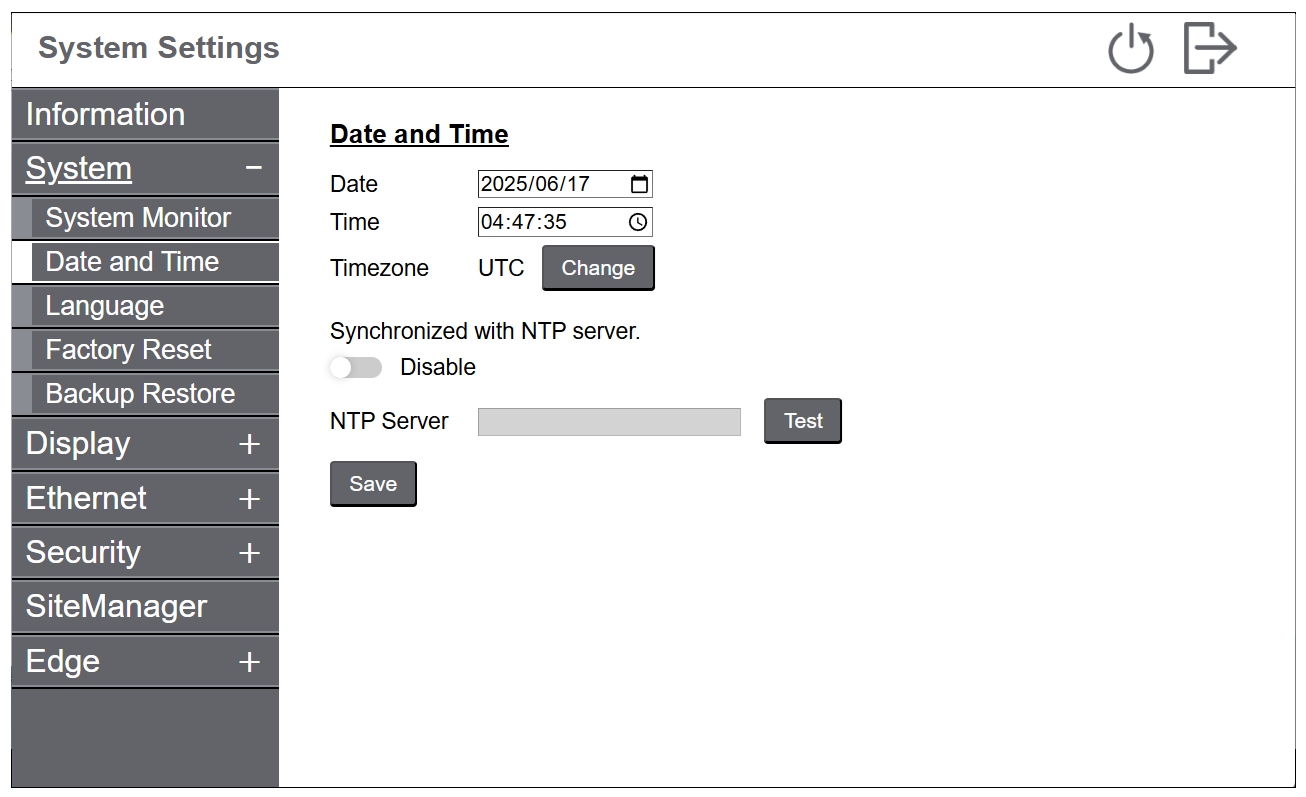Toggle the NTP synchronization switch
This screenshot has height=797, width=1306.
(356, 368)
